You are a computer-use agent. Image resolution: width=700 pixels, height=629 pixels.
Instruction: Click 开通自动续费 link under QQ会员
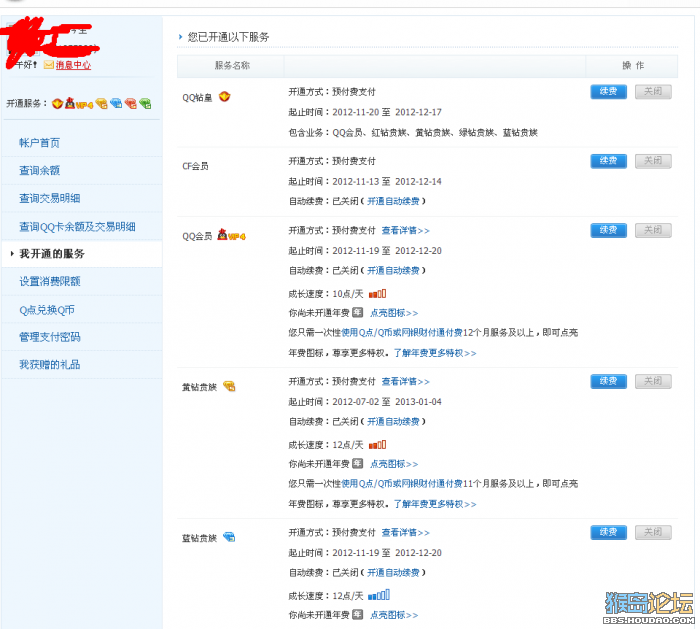393,271
